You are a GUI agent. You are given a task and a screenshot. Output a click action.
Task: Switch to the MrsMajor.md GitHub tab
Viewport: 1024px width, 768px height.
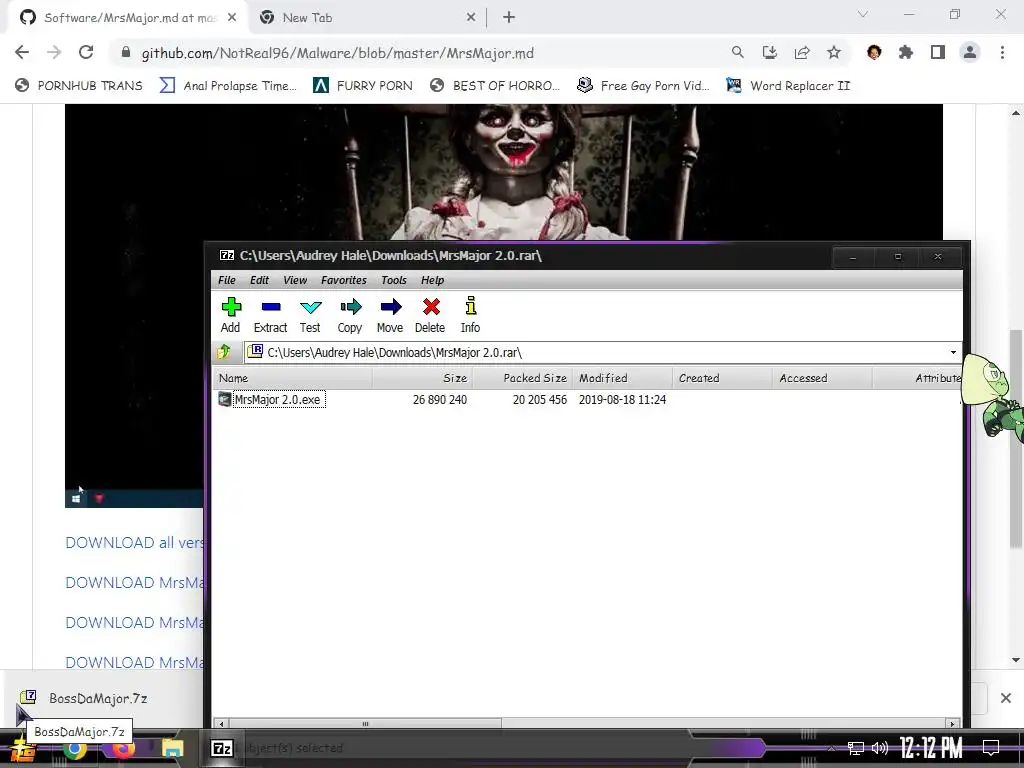coord(127,18)
